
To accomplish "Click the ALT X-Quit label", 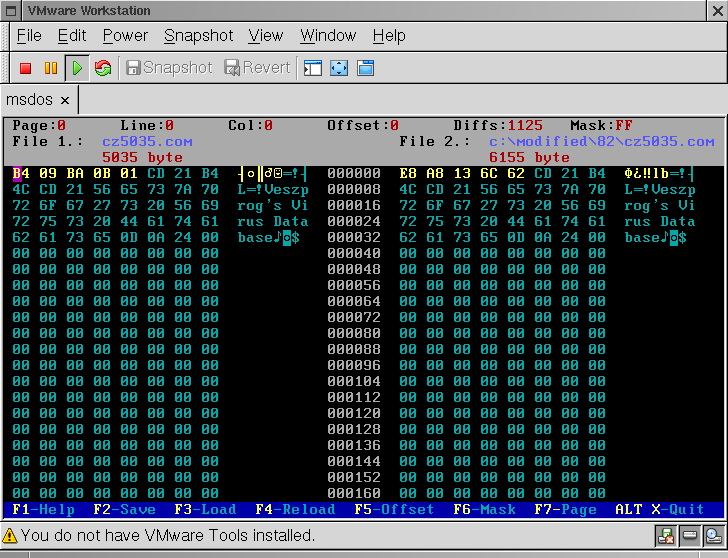I will pyautogui.click(x=659, y=510).
